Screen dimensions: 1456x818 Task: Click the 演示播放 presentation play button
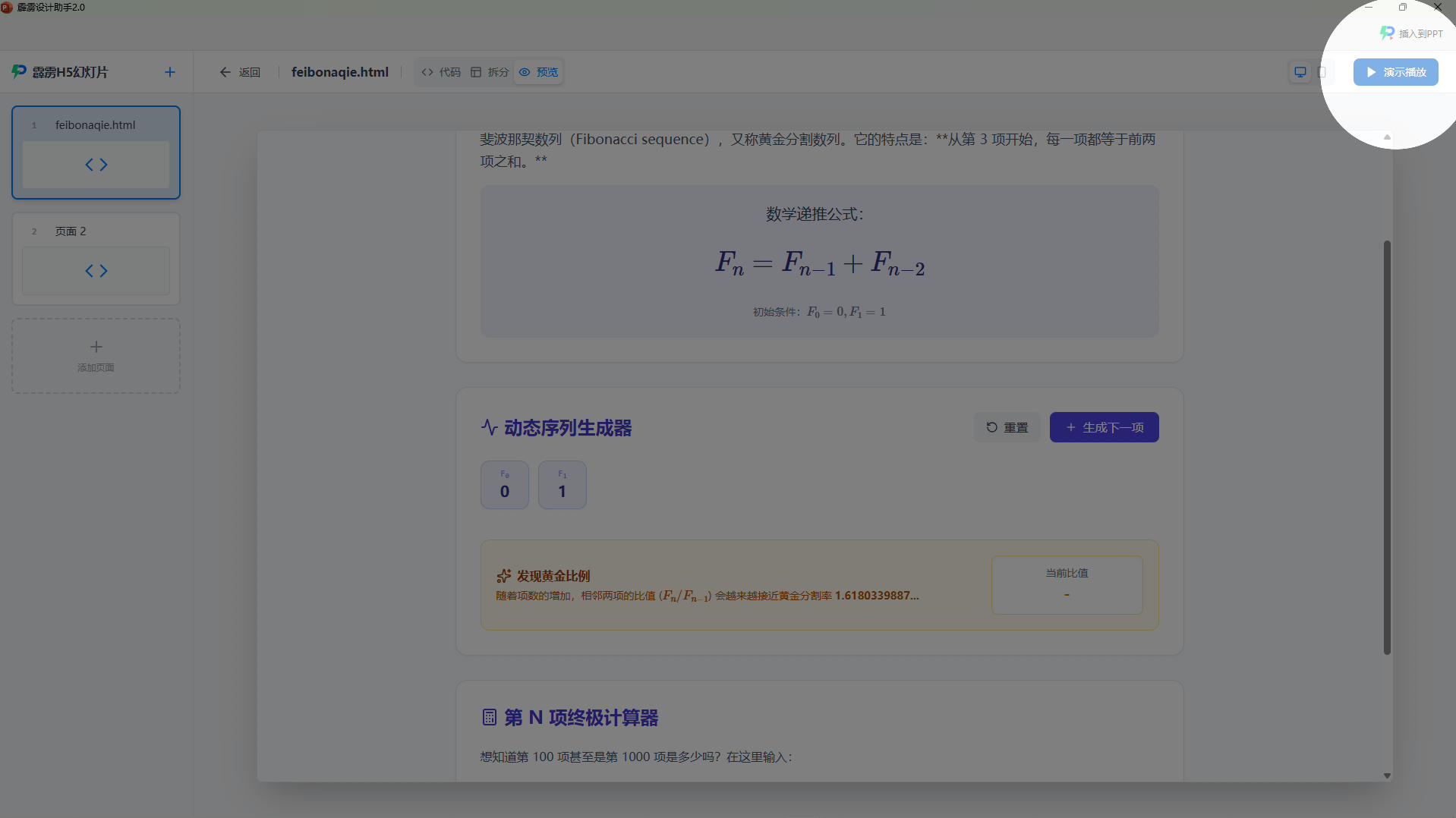1395,72
